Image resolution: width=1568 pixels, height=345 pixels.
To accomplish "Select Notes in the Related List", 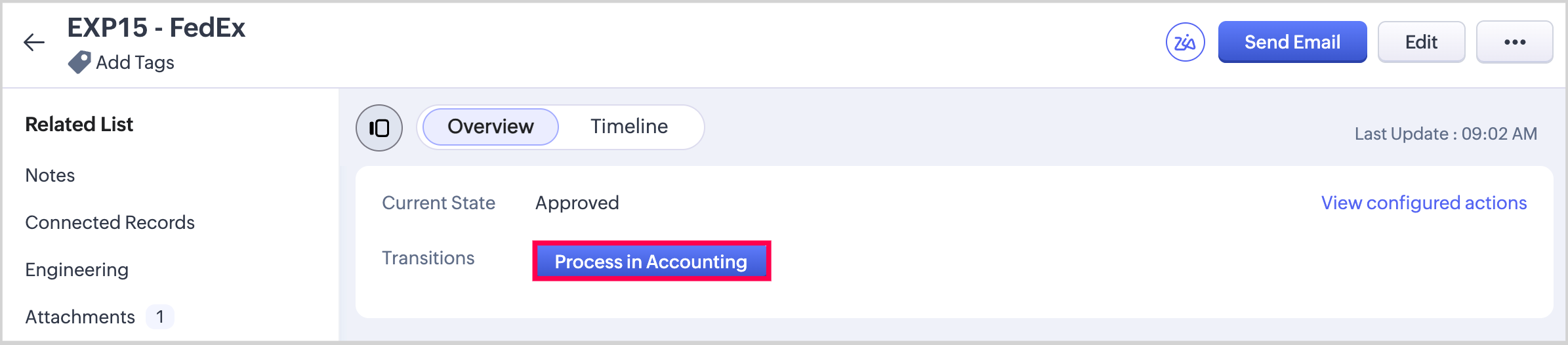I will pos(50,176).
